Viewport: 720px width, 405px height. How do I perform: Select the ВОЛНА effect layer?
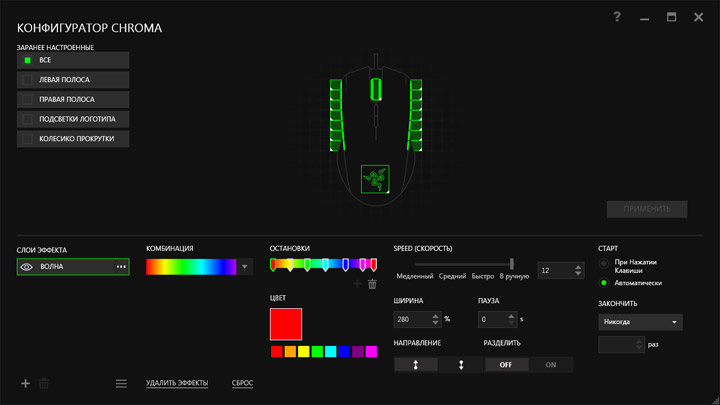[x=73, y=267]
